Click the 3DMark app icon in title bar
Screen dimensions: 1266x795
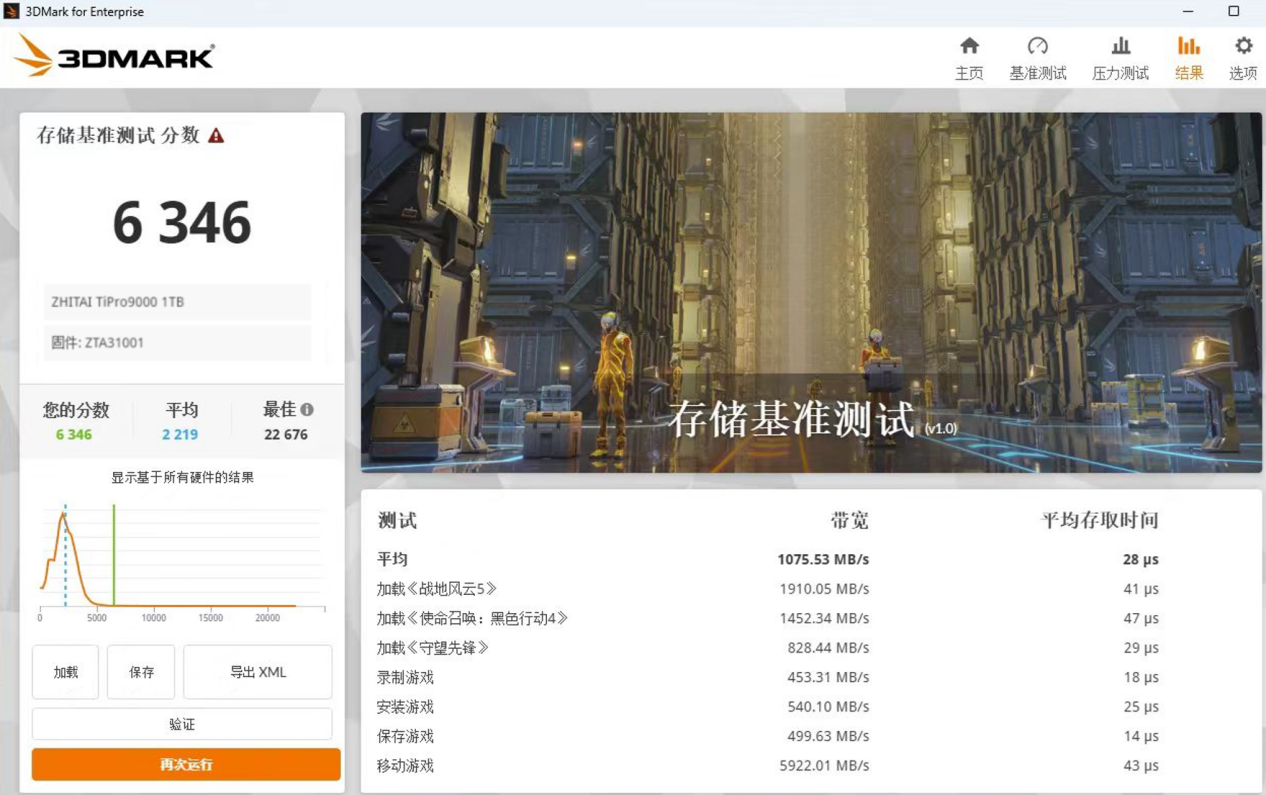click(11, 11)
